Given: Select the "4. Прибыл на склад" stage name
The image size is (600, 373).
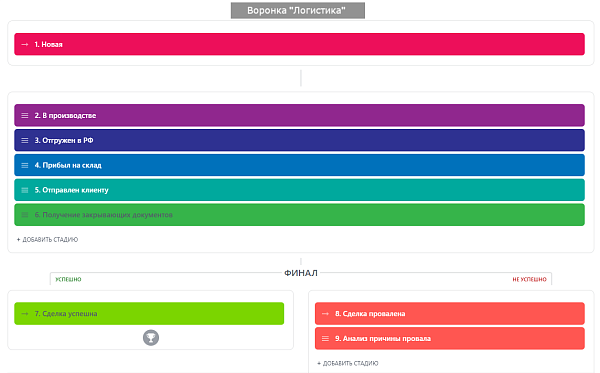Looking at the screenshot, I should coord(68,165).
